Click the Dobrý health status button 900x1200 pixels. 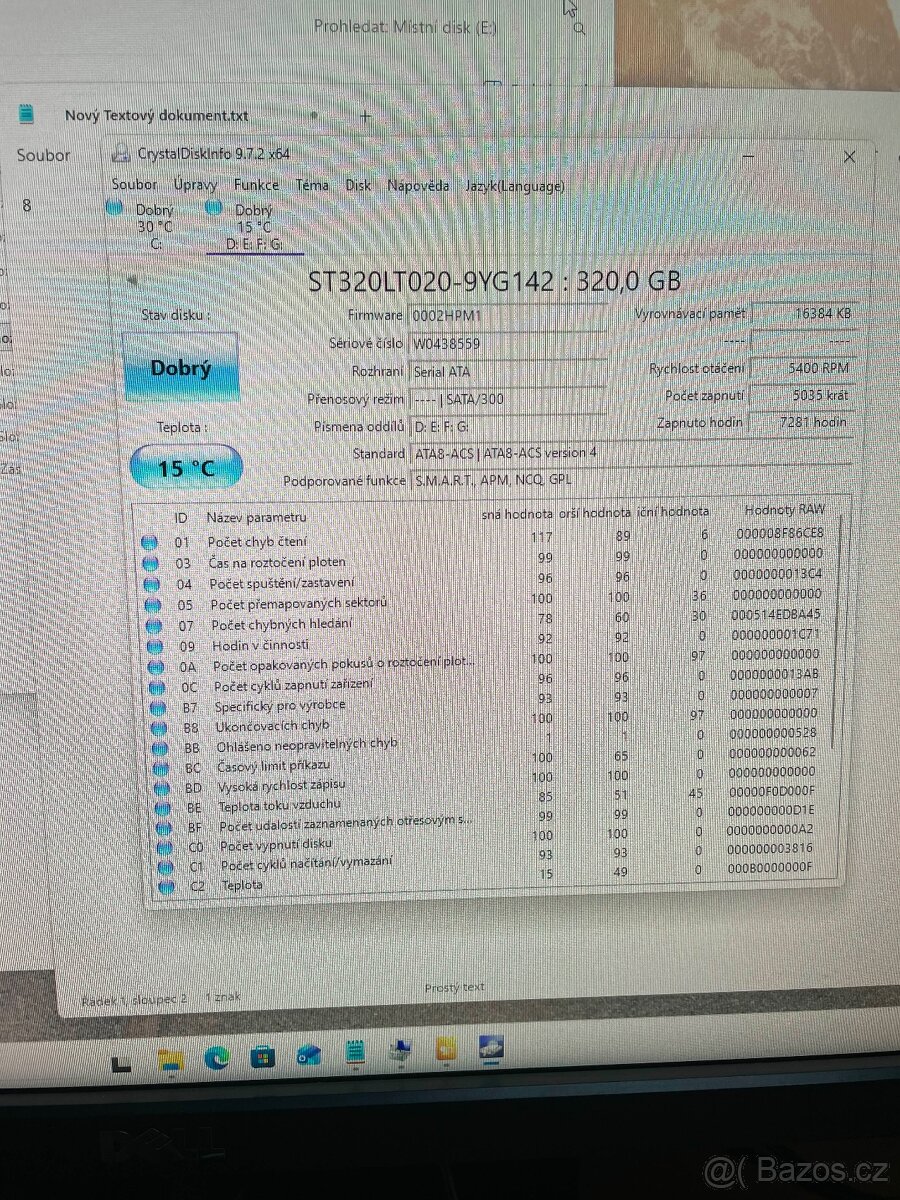click(x=181, y=367)
